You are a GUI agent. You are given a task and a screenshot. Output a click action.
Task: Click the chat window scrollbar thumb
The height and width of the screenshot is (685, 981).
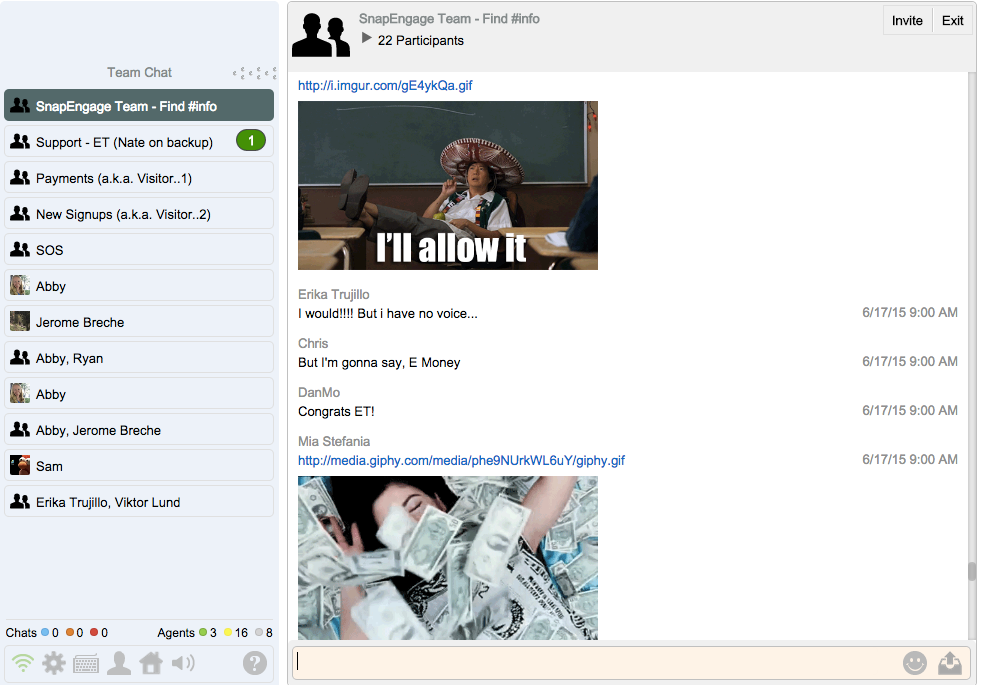pyautogui.click(x=971, y=571)
